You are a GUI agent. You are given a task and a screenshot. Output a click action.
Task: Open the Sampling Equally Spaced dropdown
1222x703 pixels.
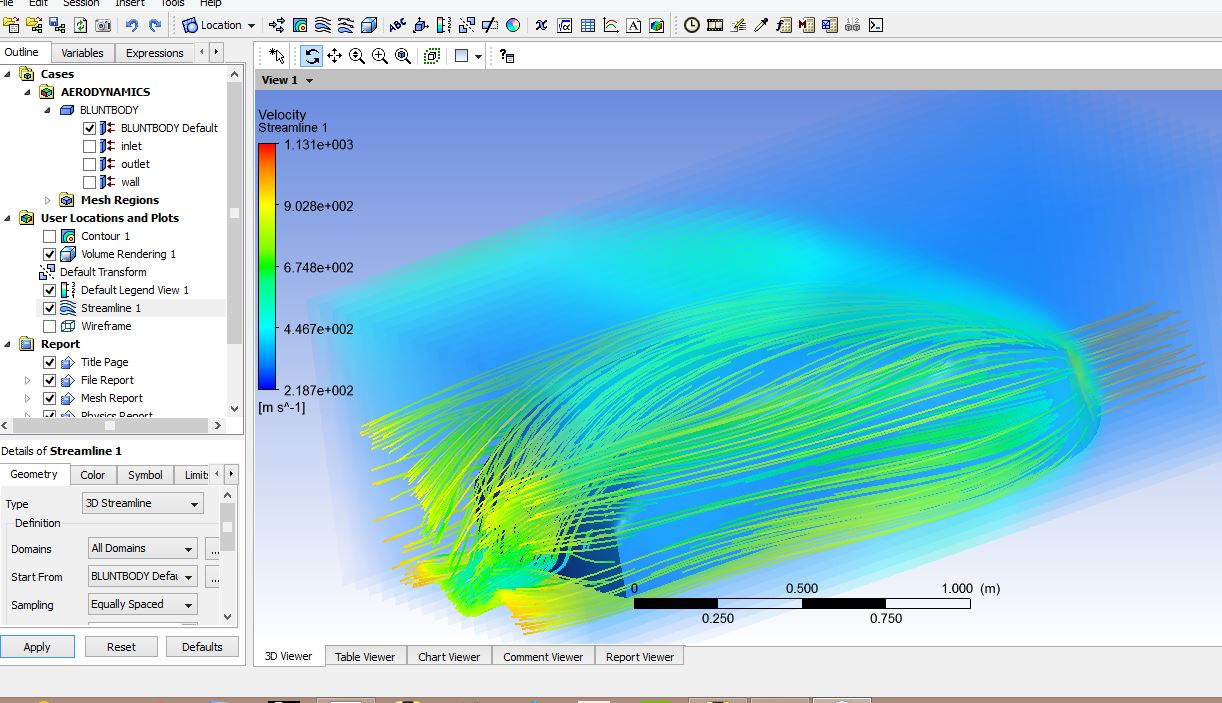(141, 604)
